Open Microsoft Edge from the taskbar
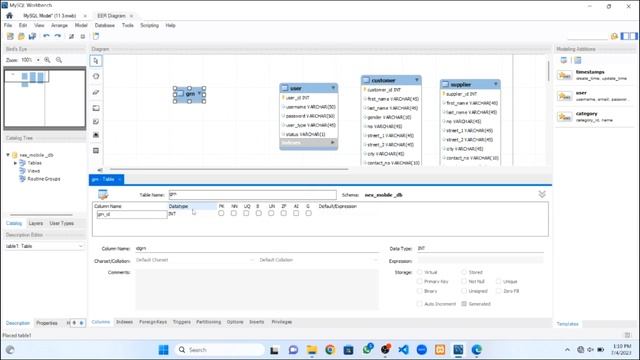This screenshot has width=640, height=360. coord(476,350)
